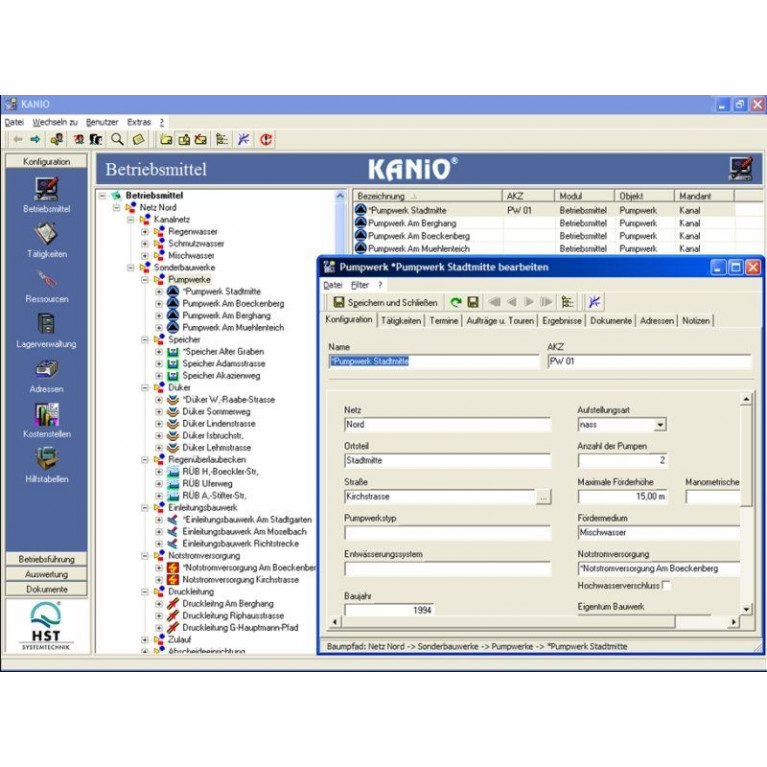Screen dimensions: 767x767
Task: Click the Auswertung sidebar button
Action: (46, 574)
